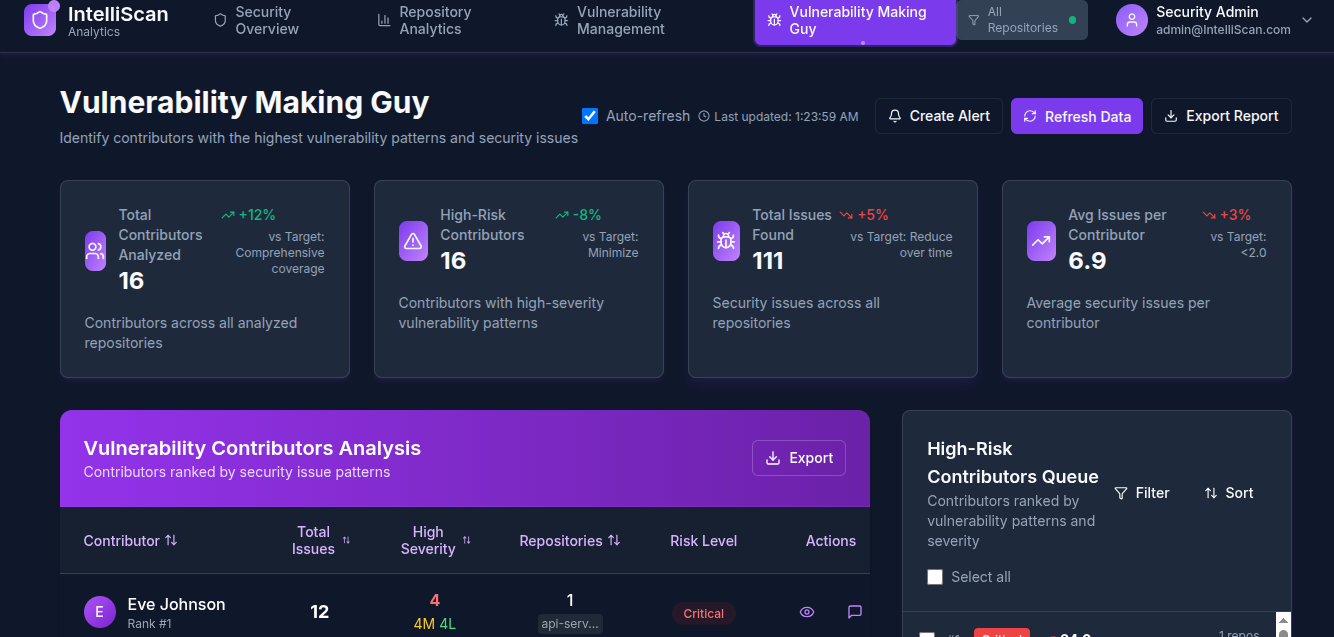Click the +12% upward trend arrow icon
The height and width of the screenshot is (637, 1334).
[228, 215]
